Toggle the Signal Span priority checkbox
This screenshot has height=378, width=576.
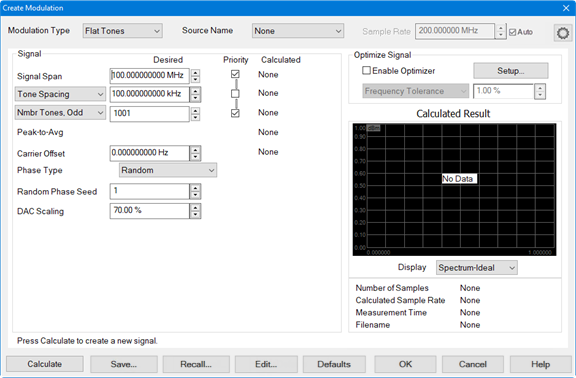pyautogui.click(x=235, y=75)
